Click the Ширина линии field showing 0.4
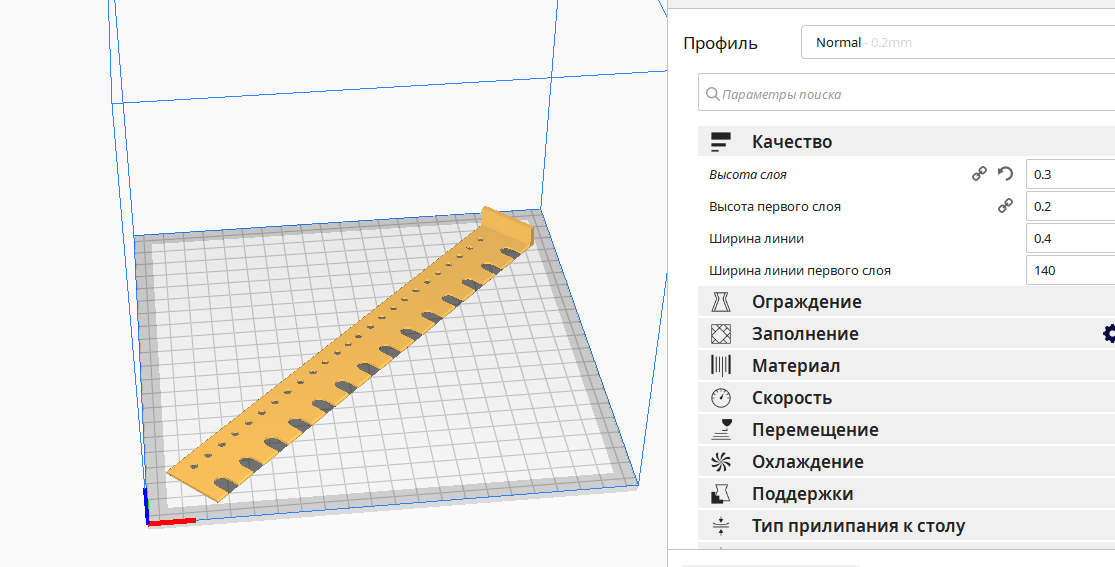Image resolution: width=1115 pixels, height=567 pixels. click(1070, 238)
